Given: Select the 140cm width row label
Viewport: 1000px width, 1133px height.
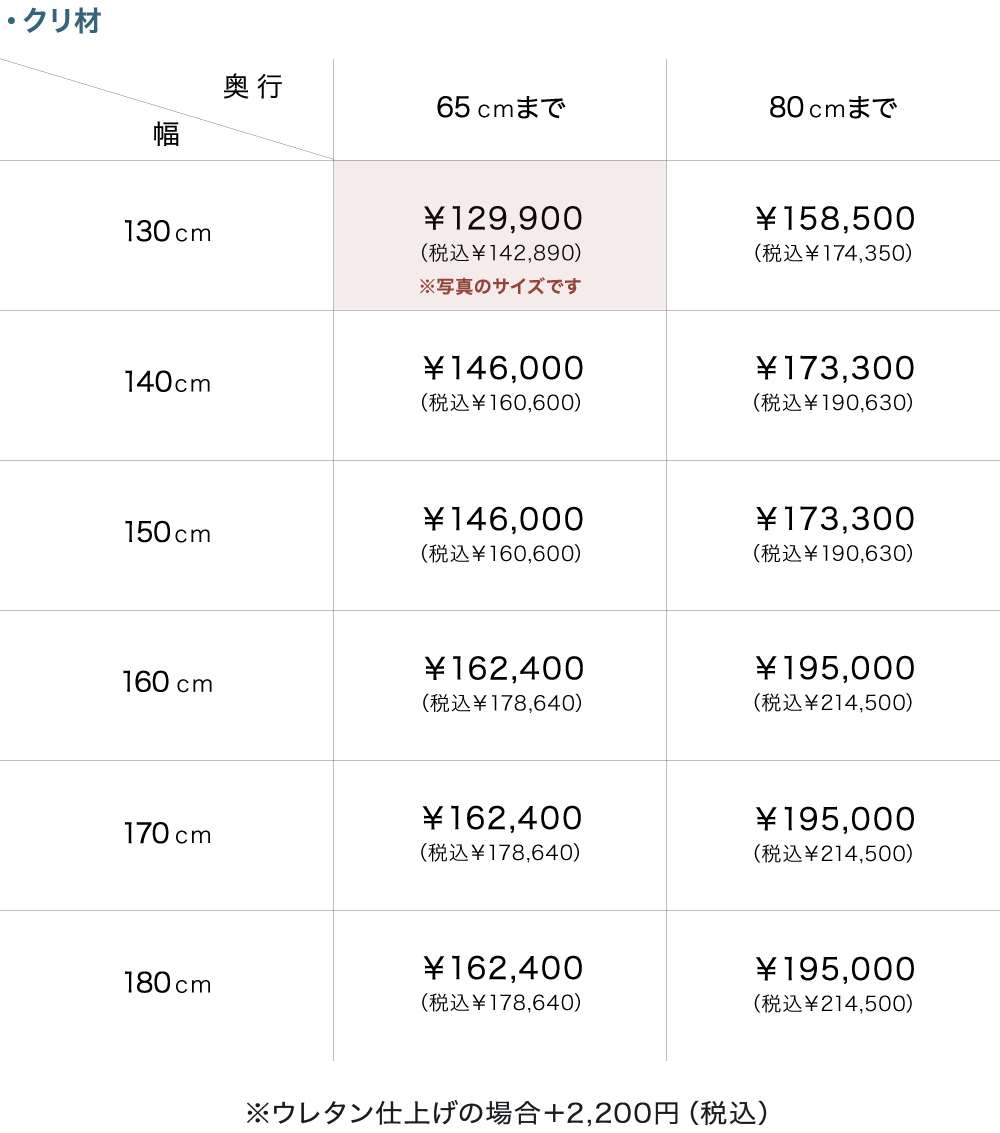Looking at the screenshot, I should [x=167, y=383].
